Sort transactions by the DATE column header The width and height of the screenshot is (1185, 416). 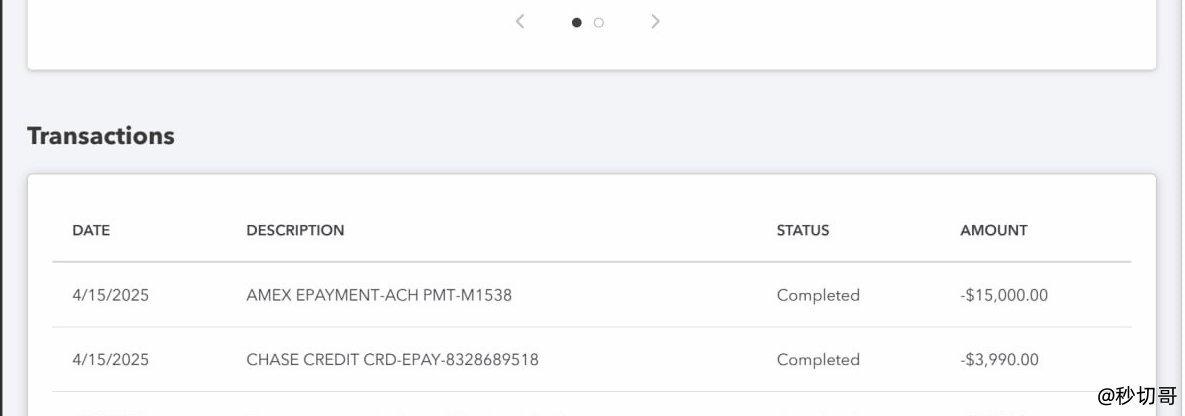pos(91,230)
